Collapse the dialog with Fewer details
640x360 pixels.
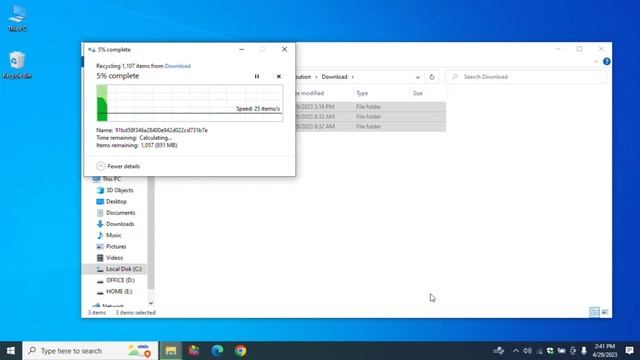118,166
